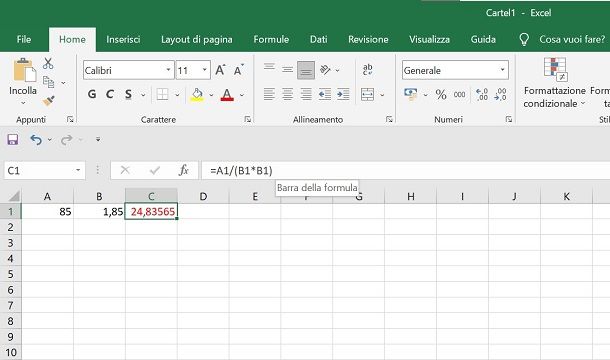
Task: Open merge cells dropdown arrow
Action: click(x=382, y=95)
